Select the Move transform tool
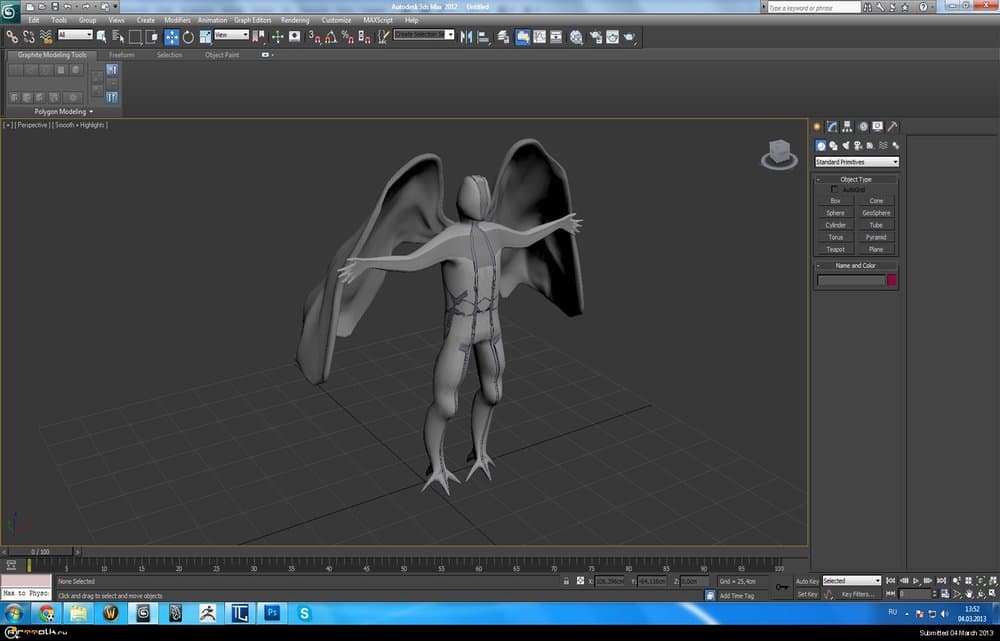 coord(171,37)
